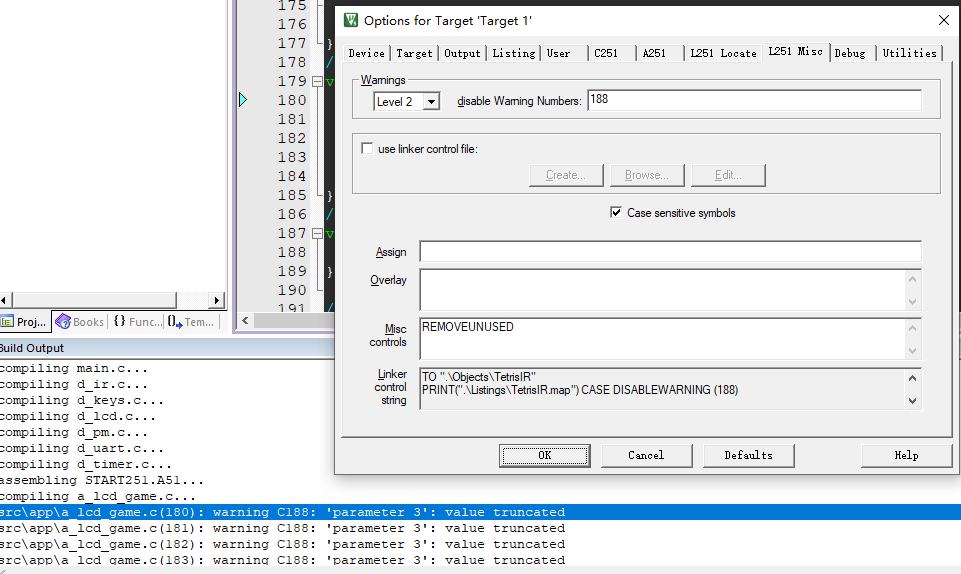Click the disabled Edit button
Viewport: 961px width, 574px height.
click(728, 175)
